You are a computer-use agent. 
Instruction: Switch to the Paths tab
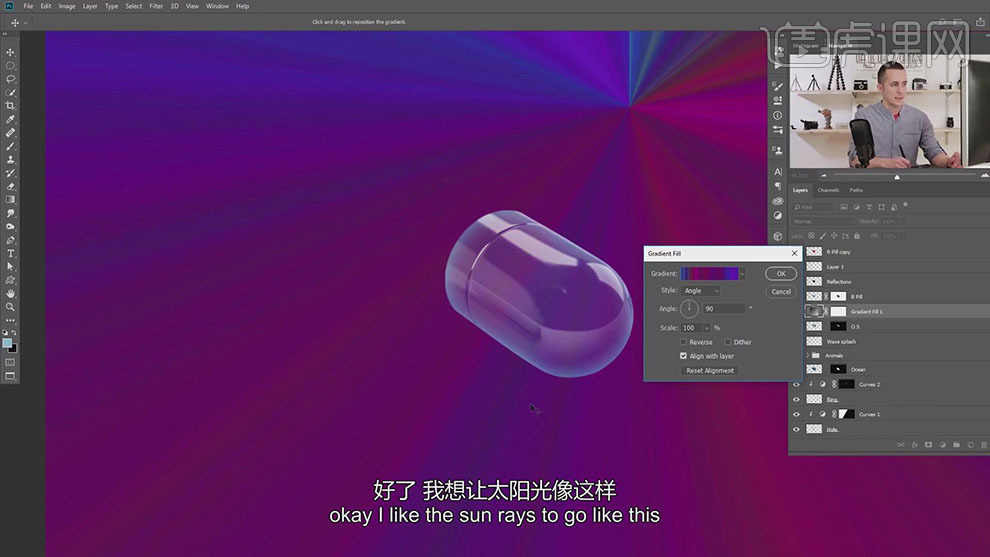point(856,190)
